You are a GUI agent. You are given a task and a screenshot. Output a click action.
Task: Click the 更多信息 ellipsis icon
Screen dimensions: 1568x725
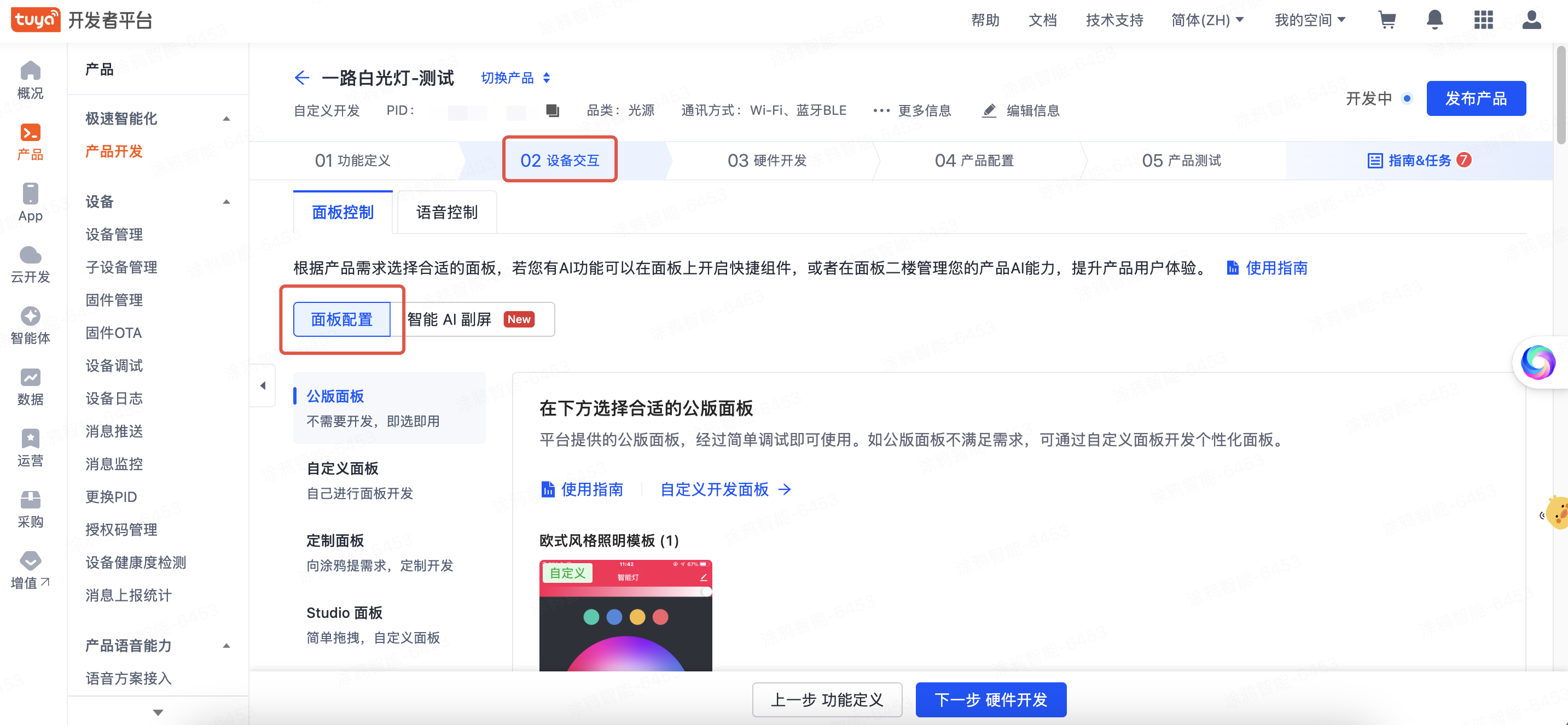coord(881,110)
